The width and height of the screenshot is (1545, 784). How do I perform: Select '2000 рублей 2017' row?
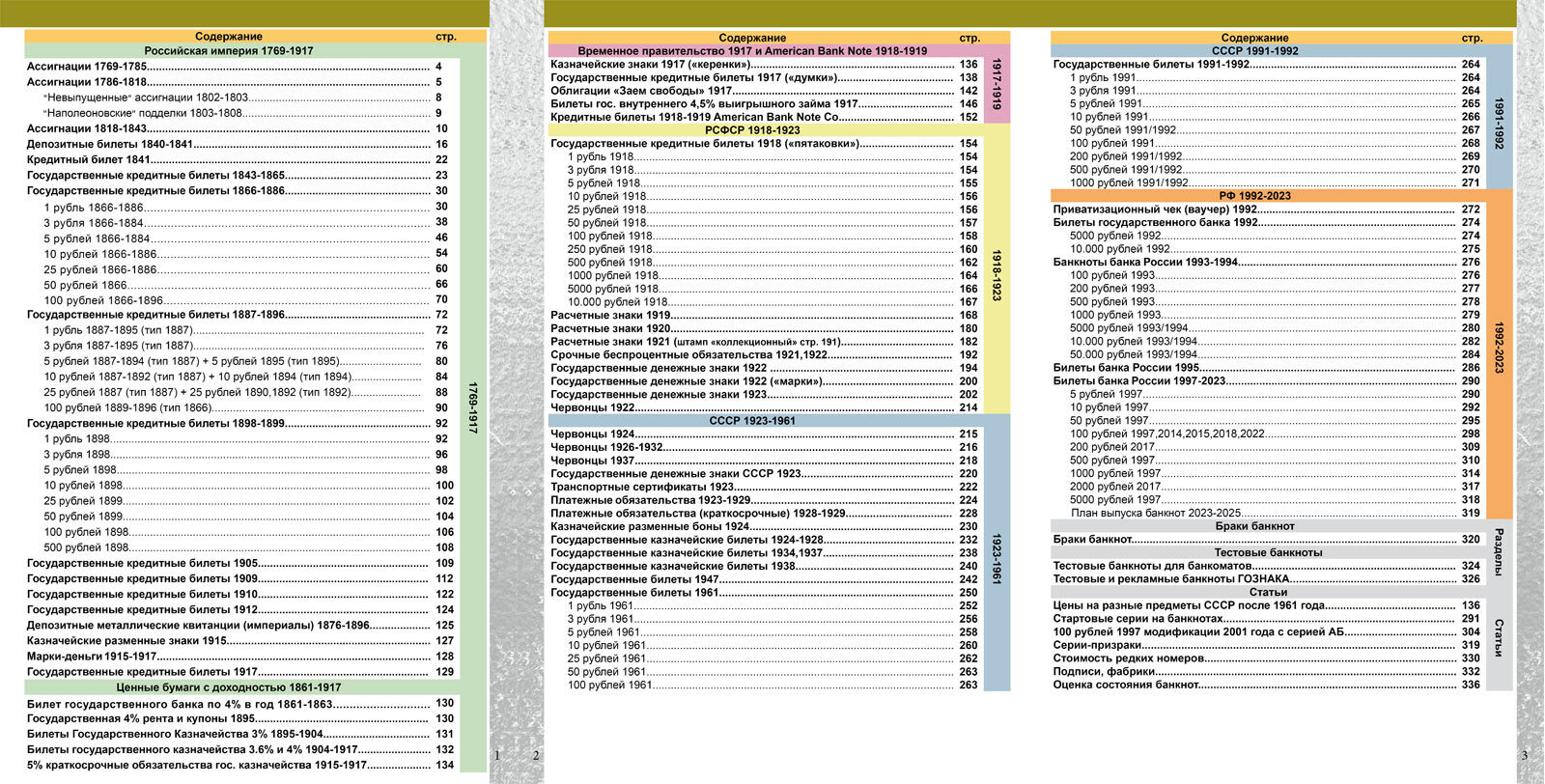coord(1275,487)
